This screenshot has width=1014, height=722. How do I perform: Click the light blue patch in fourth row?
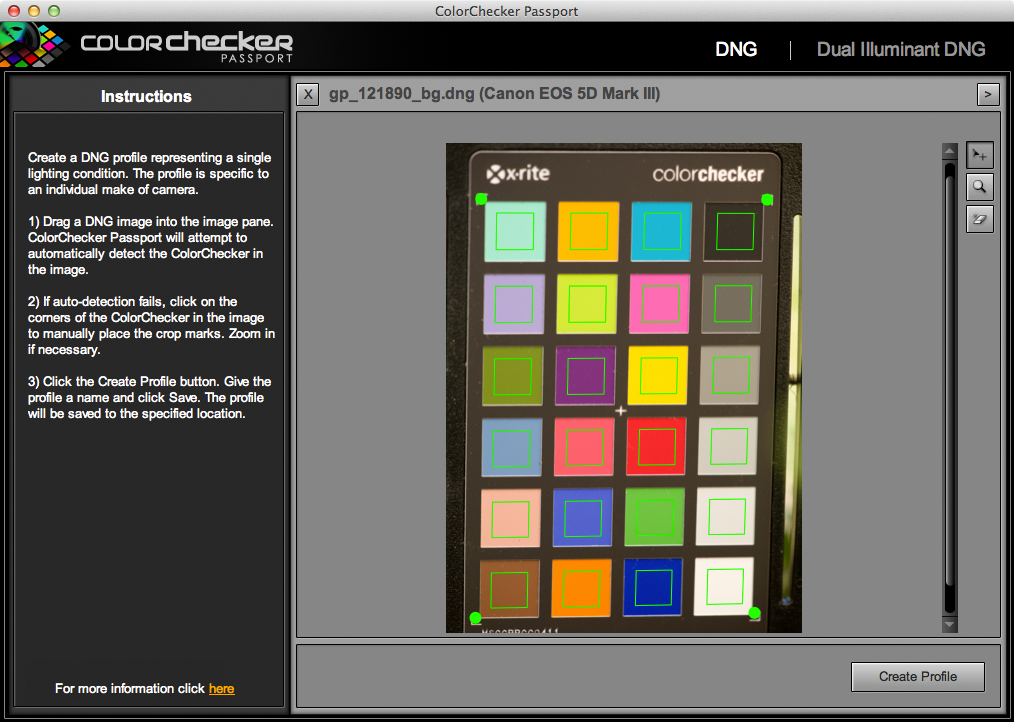coord(512,447)
